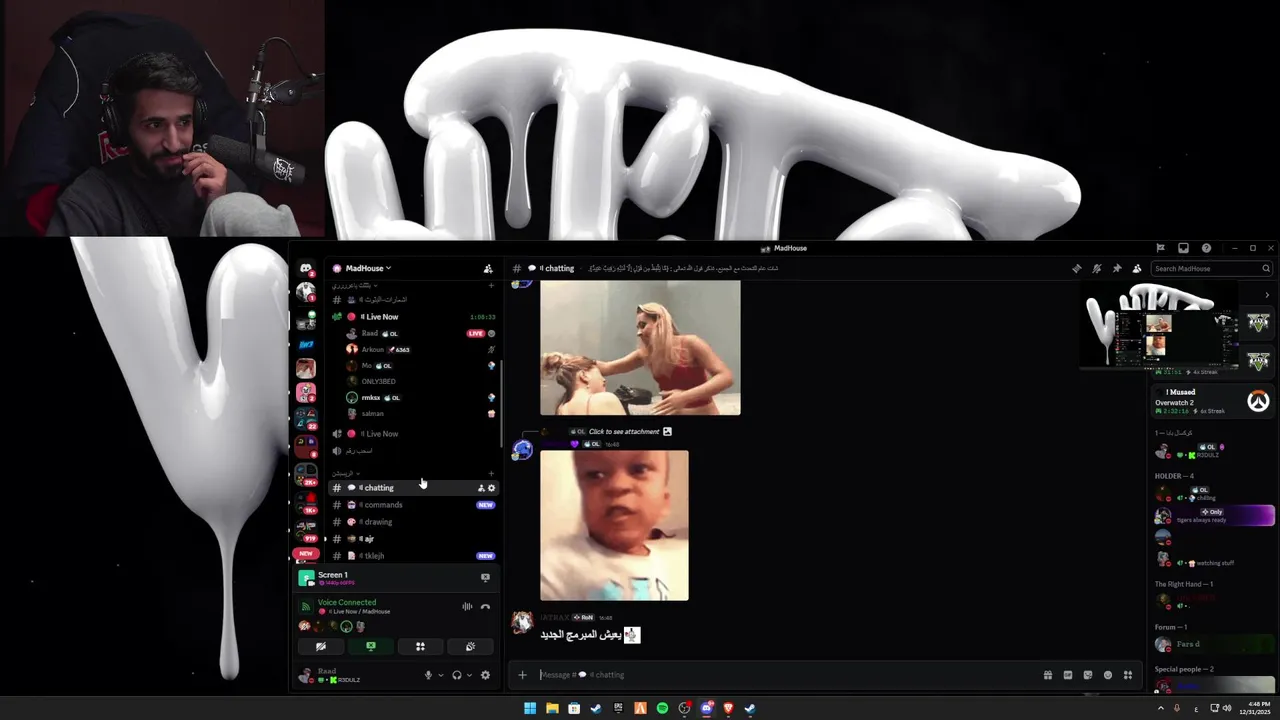Type in the Message chatting input field
This screenshot has height=720, width=1280.
(x=785, y=675)
